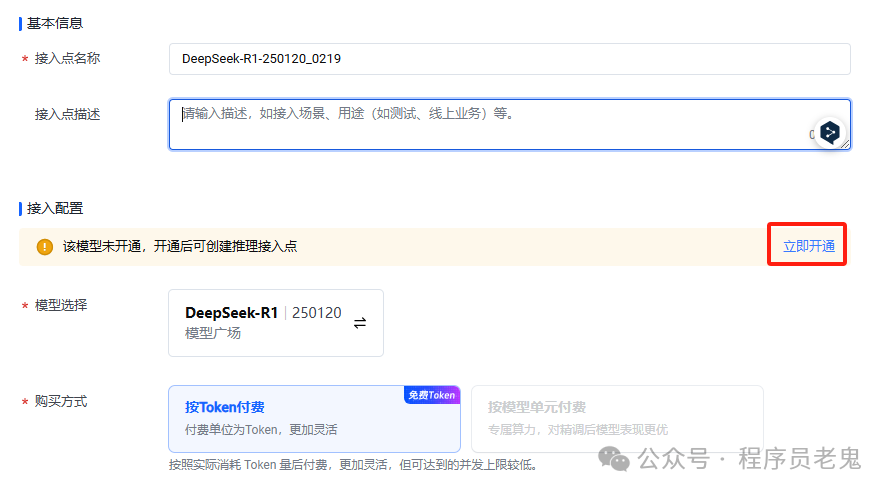Click the 接入点描述 description textarea
890x494 pixels.
click(509, 124)
